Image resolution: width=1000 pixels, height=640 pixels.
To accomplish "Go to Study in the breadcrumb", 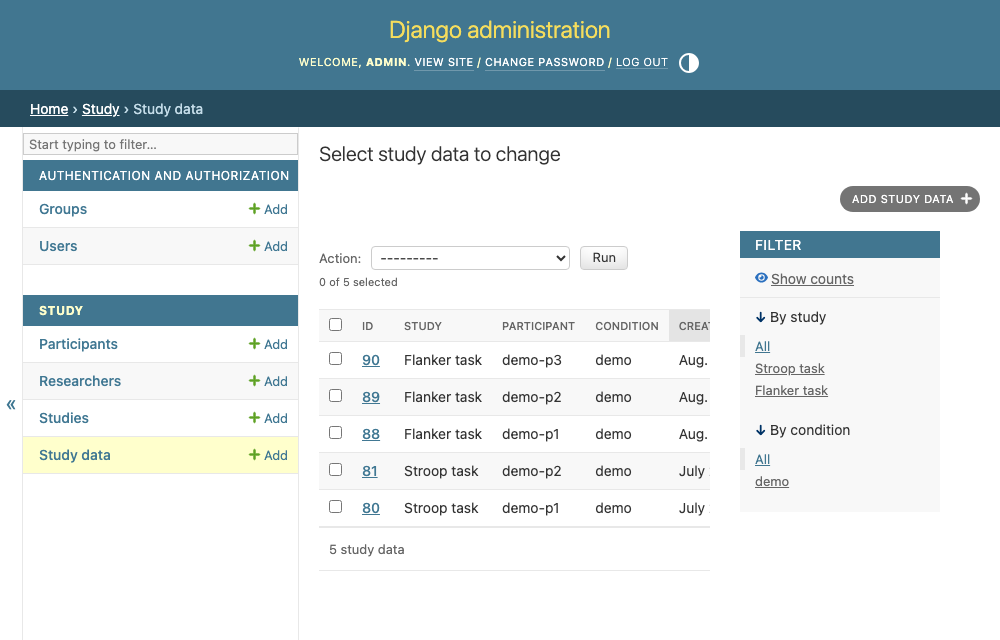I will [101, 109].
